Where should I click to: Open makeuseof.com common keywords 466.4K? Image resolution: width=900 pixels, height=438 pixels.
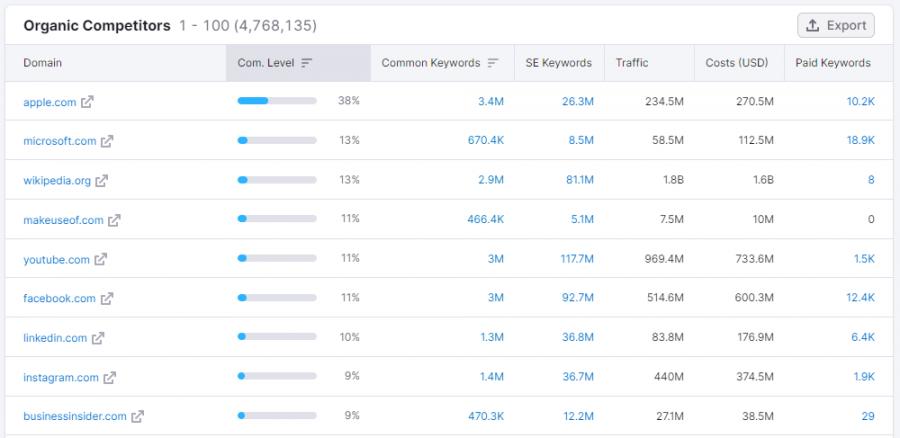[x=486, y=219]
